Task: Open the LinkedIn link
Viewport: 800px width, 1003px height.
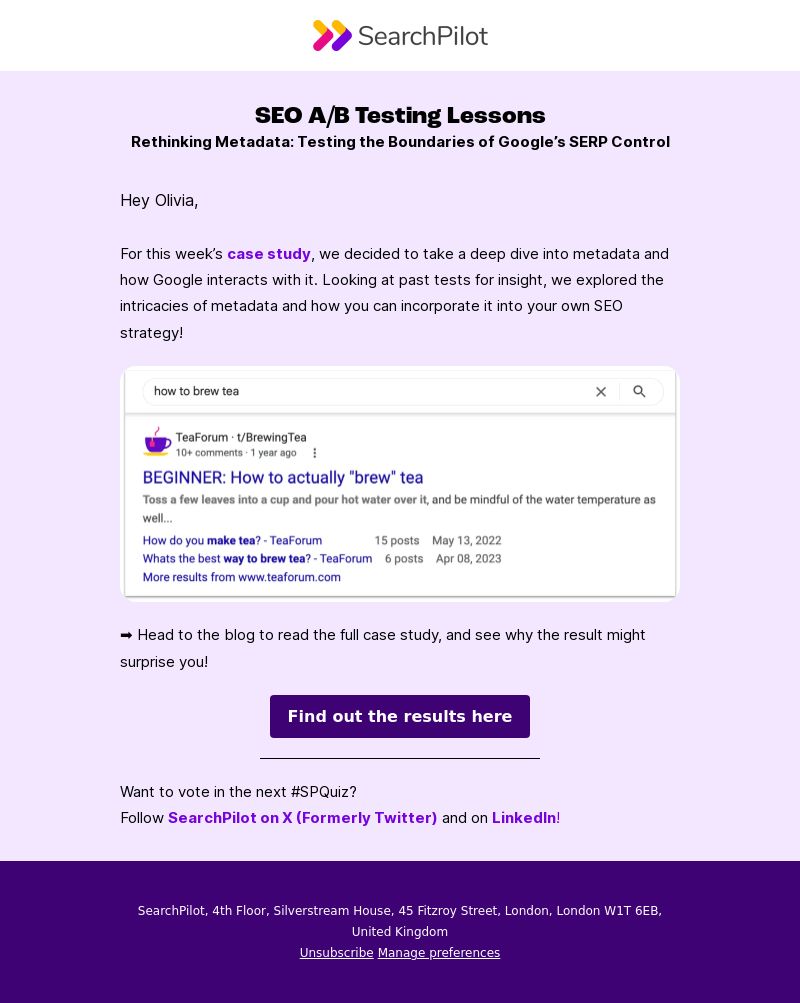Action: click(524, 817)
